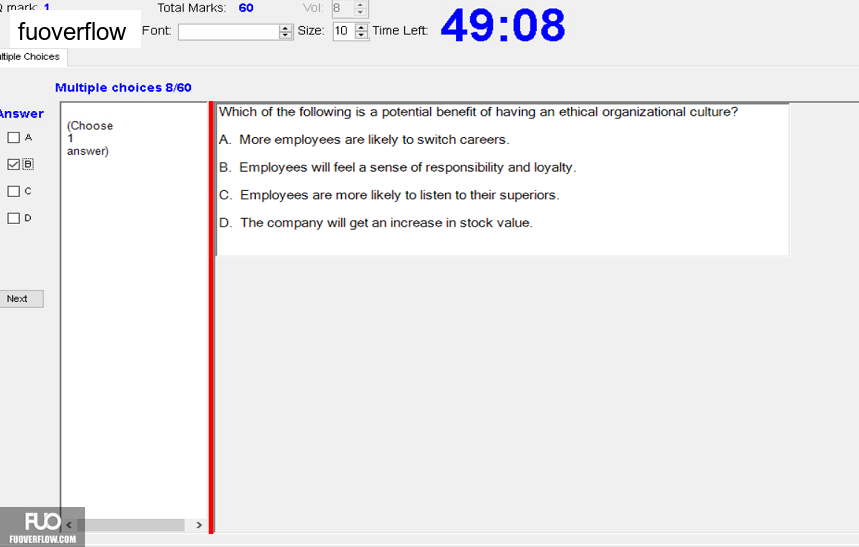Click the Size value field
The height and width of the screenshot is (547, 859).
click(x=343, y=31)
